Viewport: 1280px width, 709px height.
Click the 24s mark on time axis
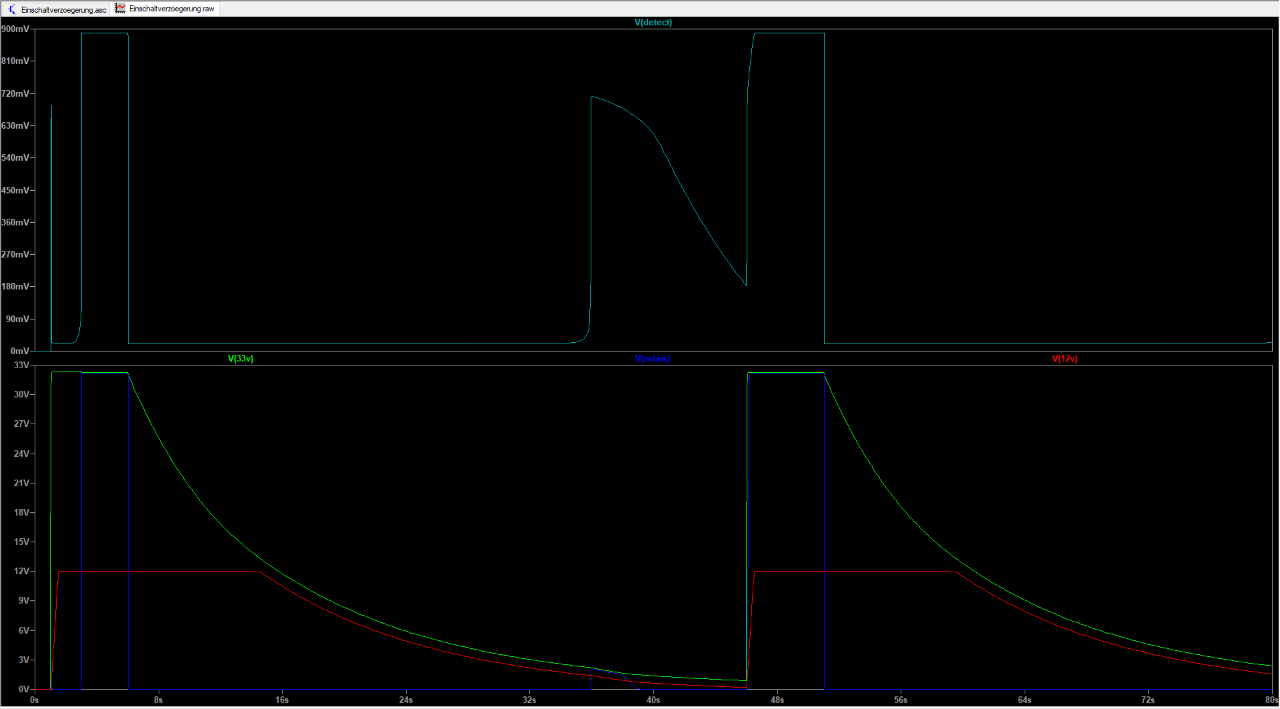[406, 700]
